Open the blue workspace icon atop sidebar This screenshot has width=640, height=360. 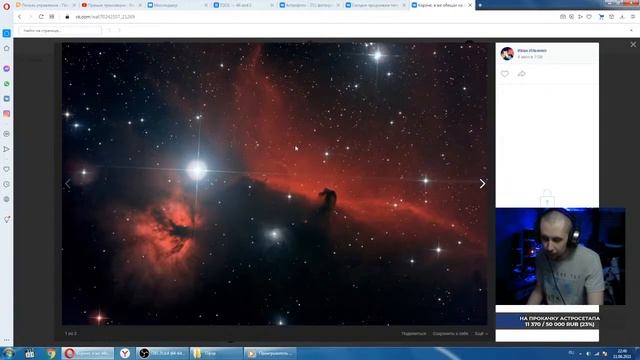(7, 33)
